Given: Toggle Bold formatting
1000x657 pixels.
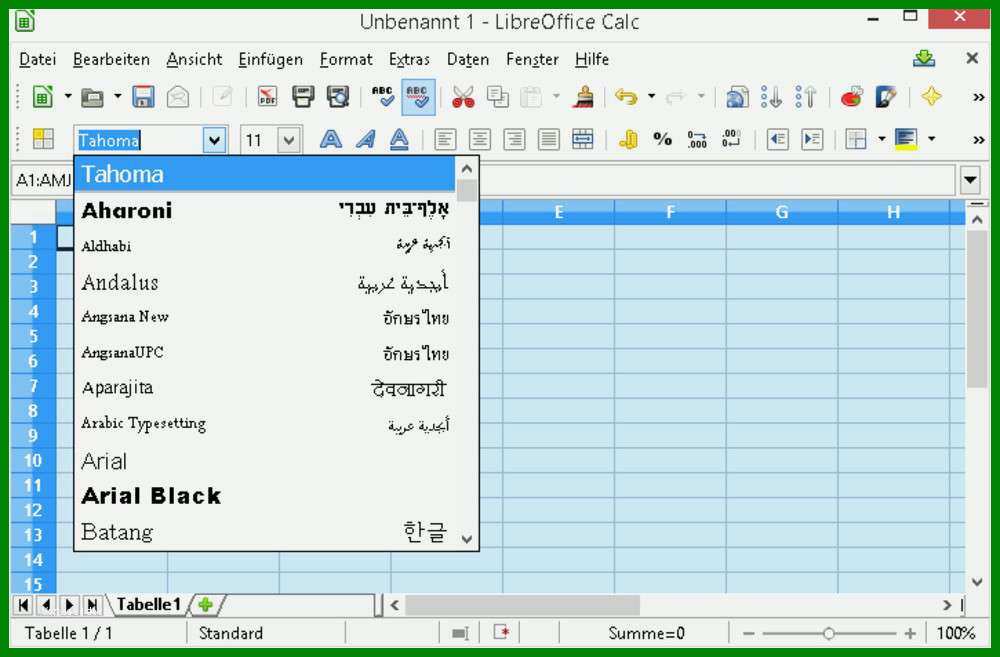Looking at the screenshot, I should 330,139.
